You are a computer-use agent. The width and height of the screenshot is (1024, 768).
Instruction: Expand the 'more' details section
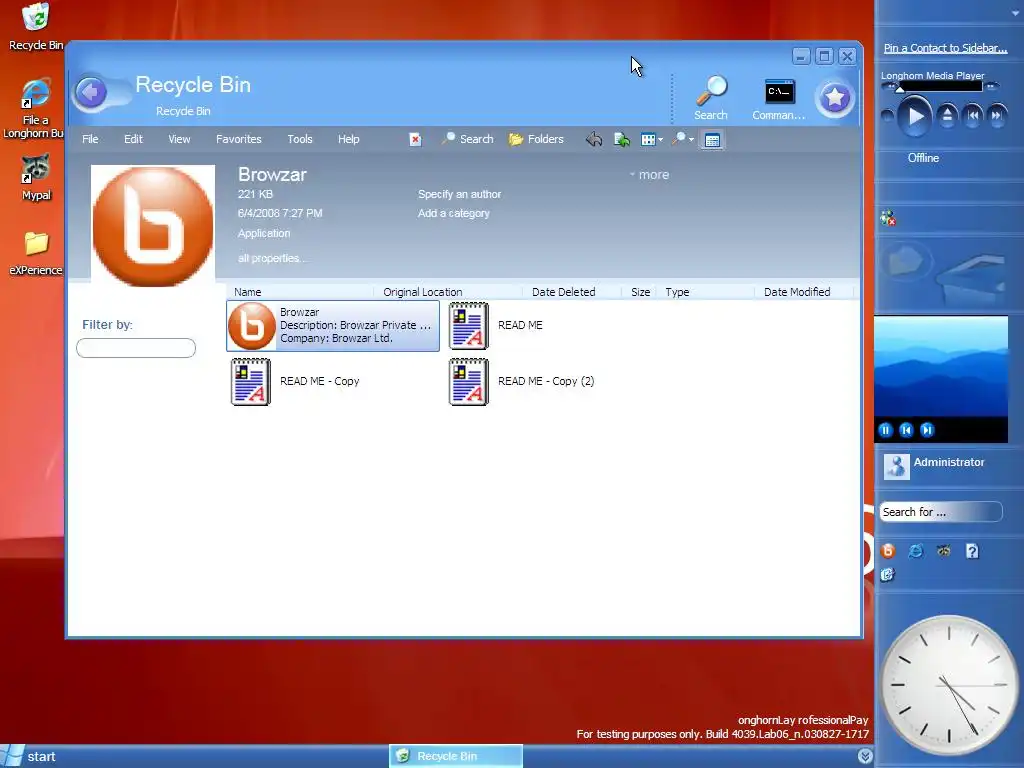click(x=650, y=174)
